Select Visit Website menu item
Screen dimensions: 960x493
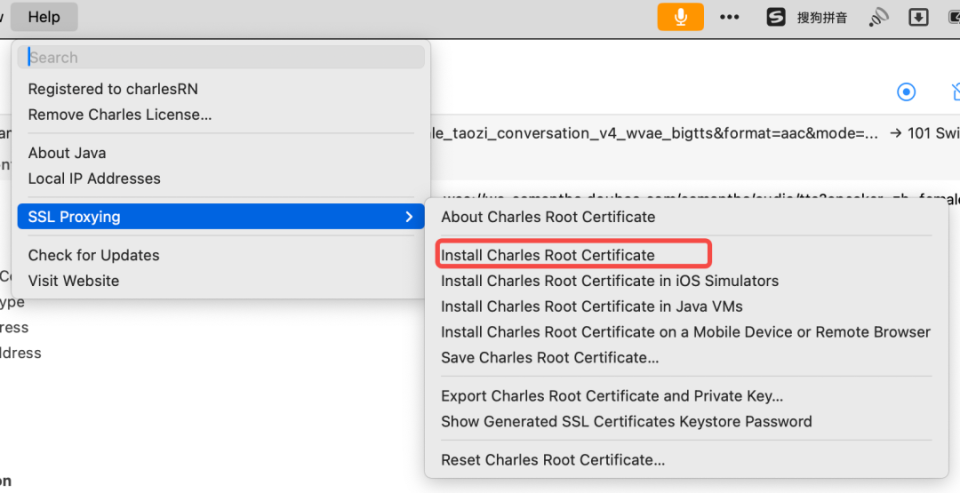[73, 280]
